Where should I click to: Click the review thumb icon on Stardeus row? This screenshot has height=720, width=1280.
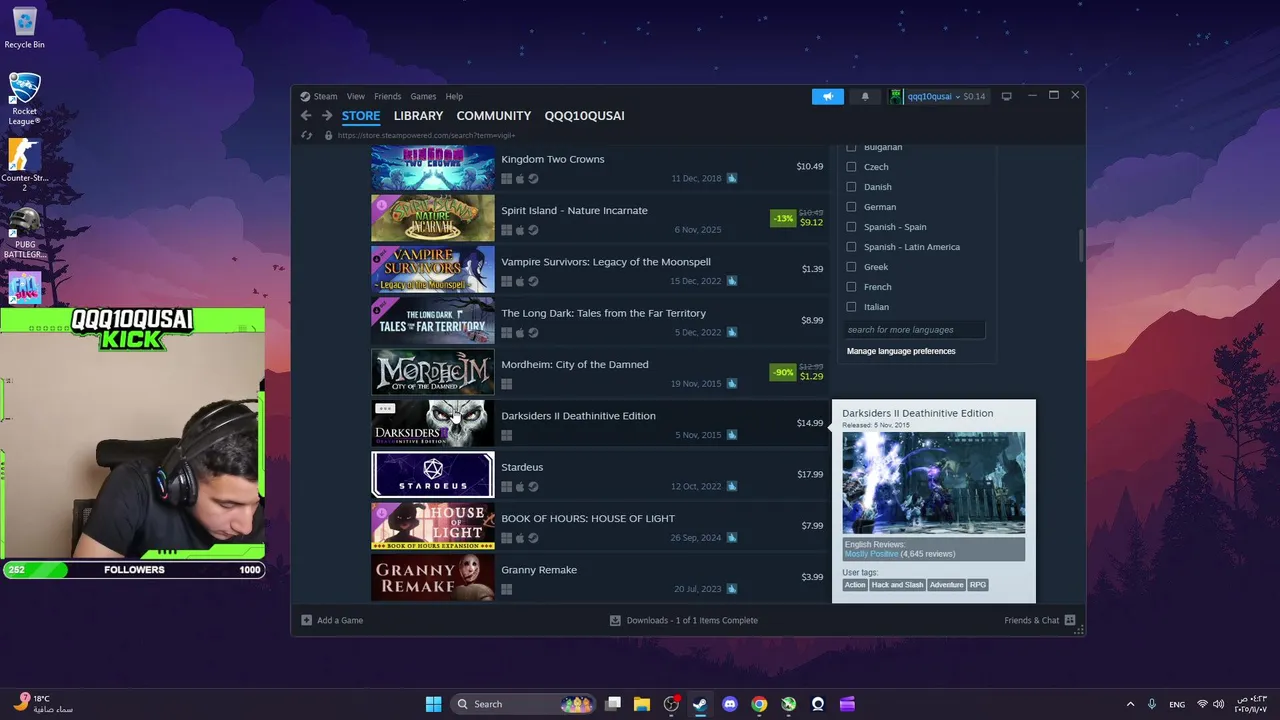(732, 486)
